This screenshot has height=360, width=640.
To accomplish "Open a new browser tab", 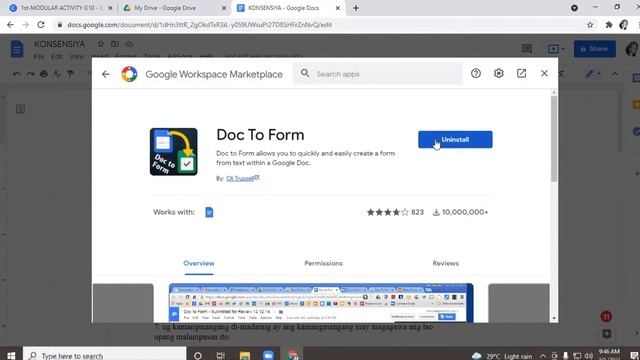I will (x=356, y=8).
